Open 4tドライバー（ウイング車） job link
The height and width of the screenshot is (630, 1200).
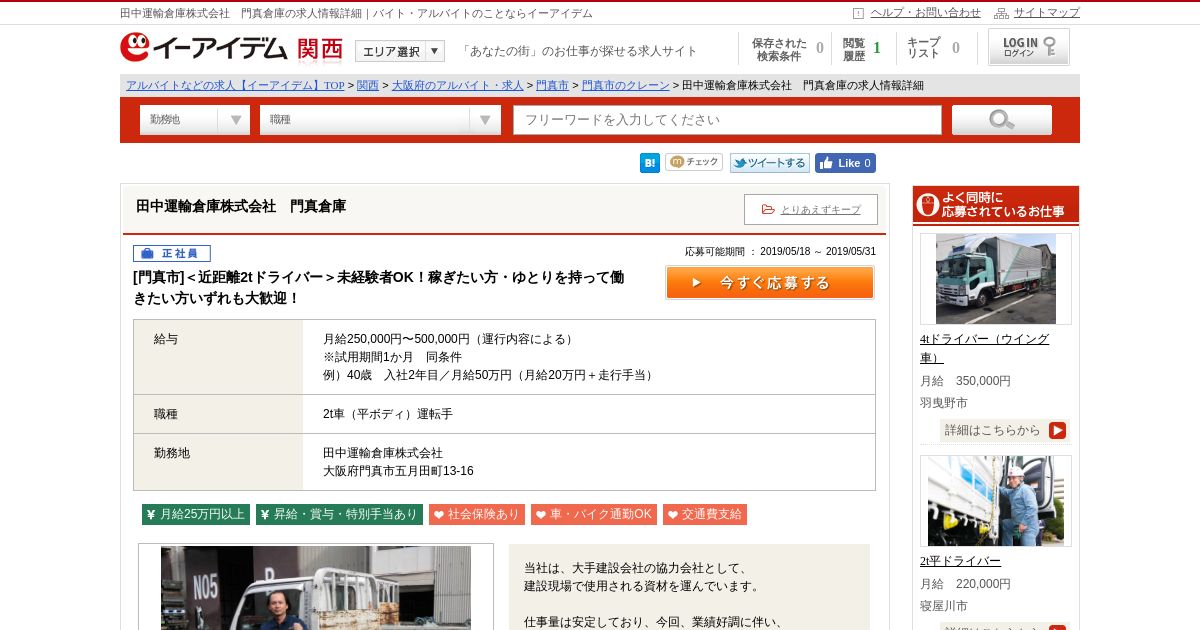point(985,348)
